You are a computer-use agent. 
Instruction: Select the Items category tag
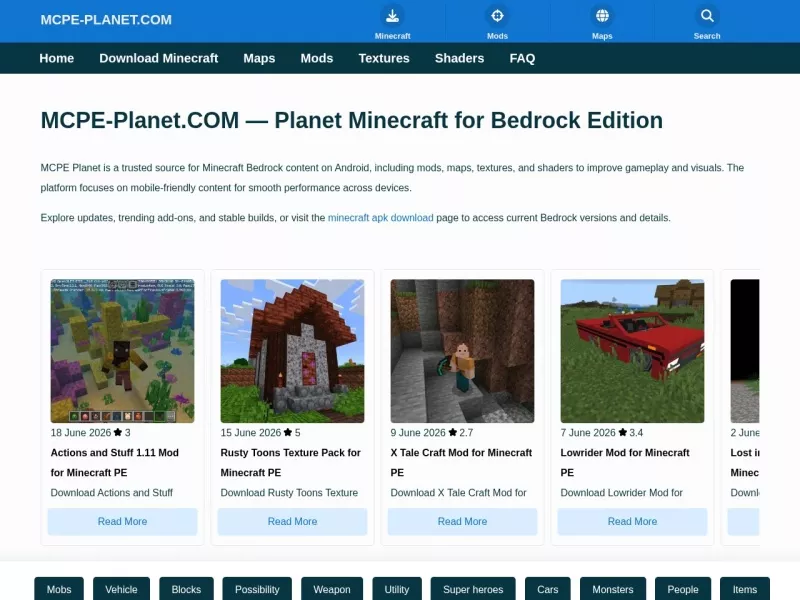point(745,589)
